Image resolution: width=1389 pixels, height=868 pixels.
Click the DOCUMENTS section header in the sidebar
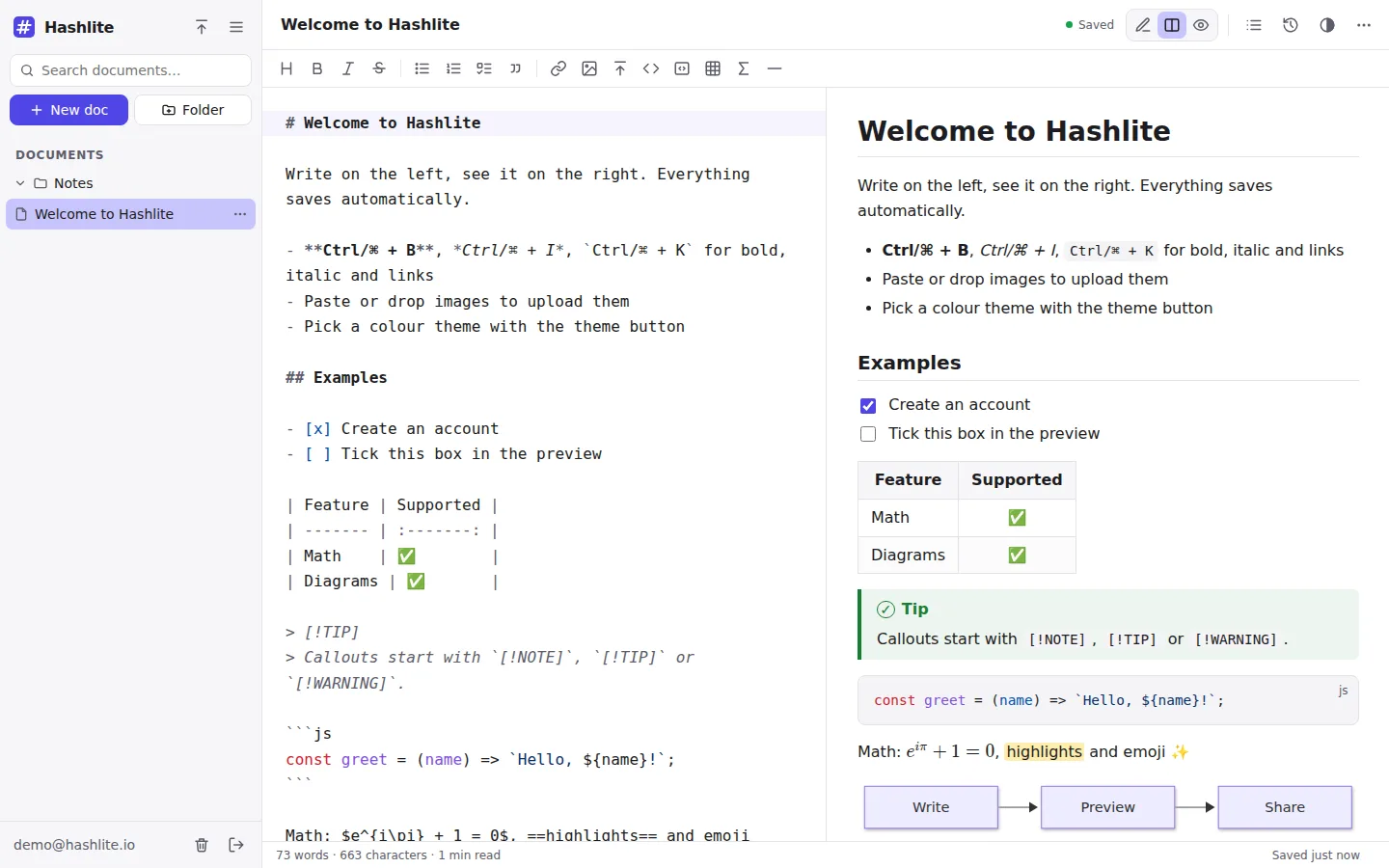(60, 154)
